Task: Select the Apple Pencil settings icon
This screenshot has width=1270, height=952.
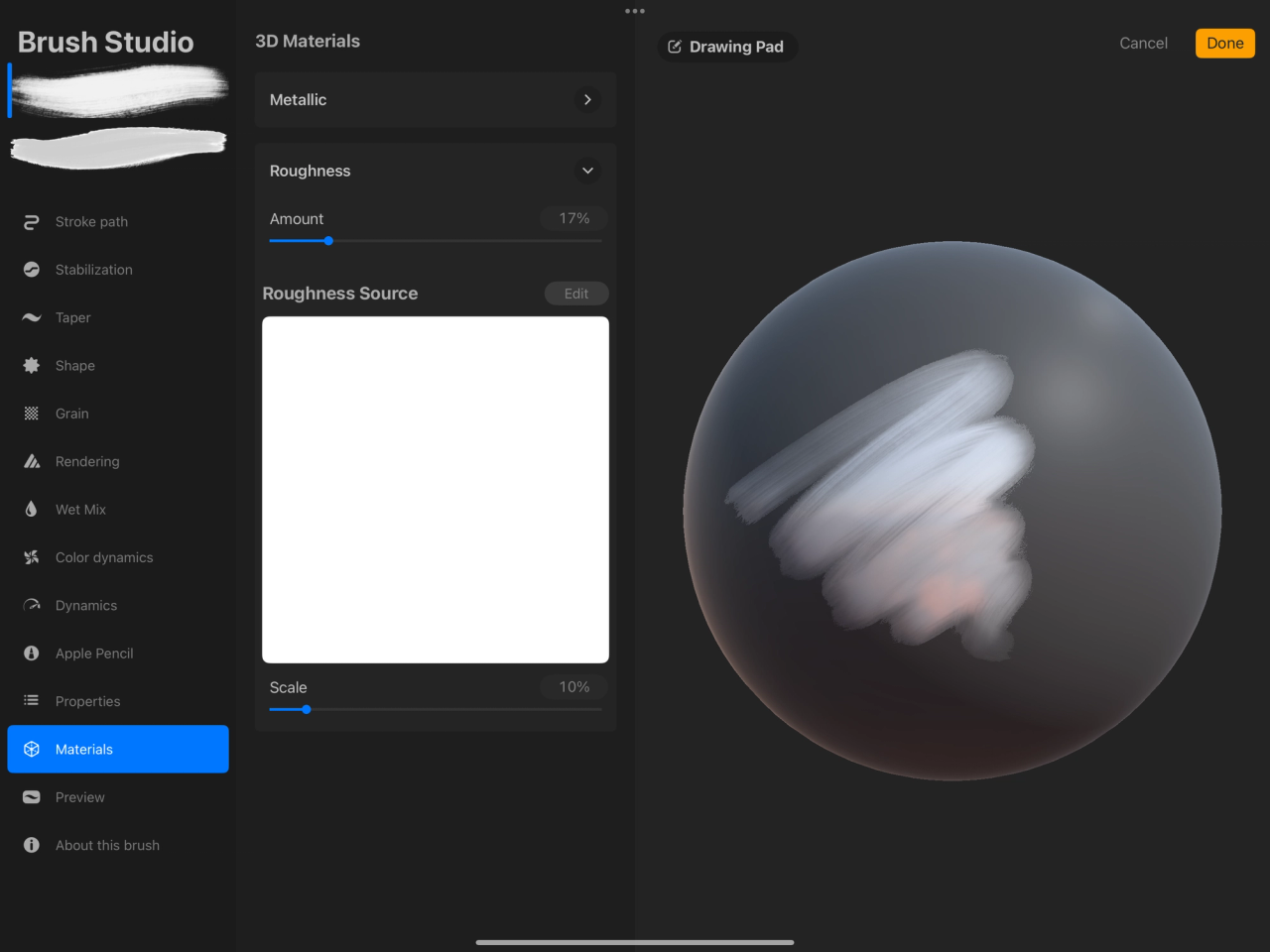Action: [31, 653]
